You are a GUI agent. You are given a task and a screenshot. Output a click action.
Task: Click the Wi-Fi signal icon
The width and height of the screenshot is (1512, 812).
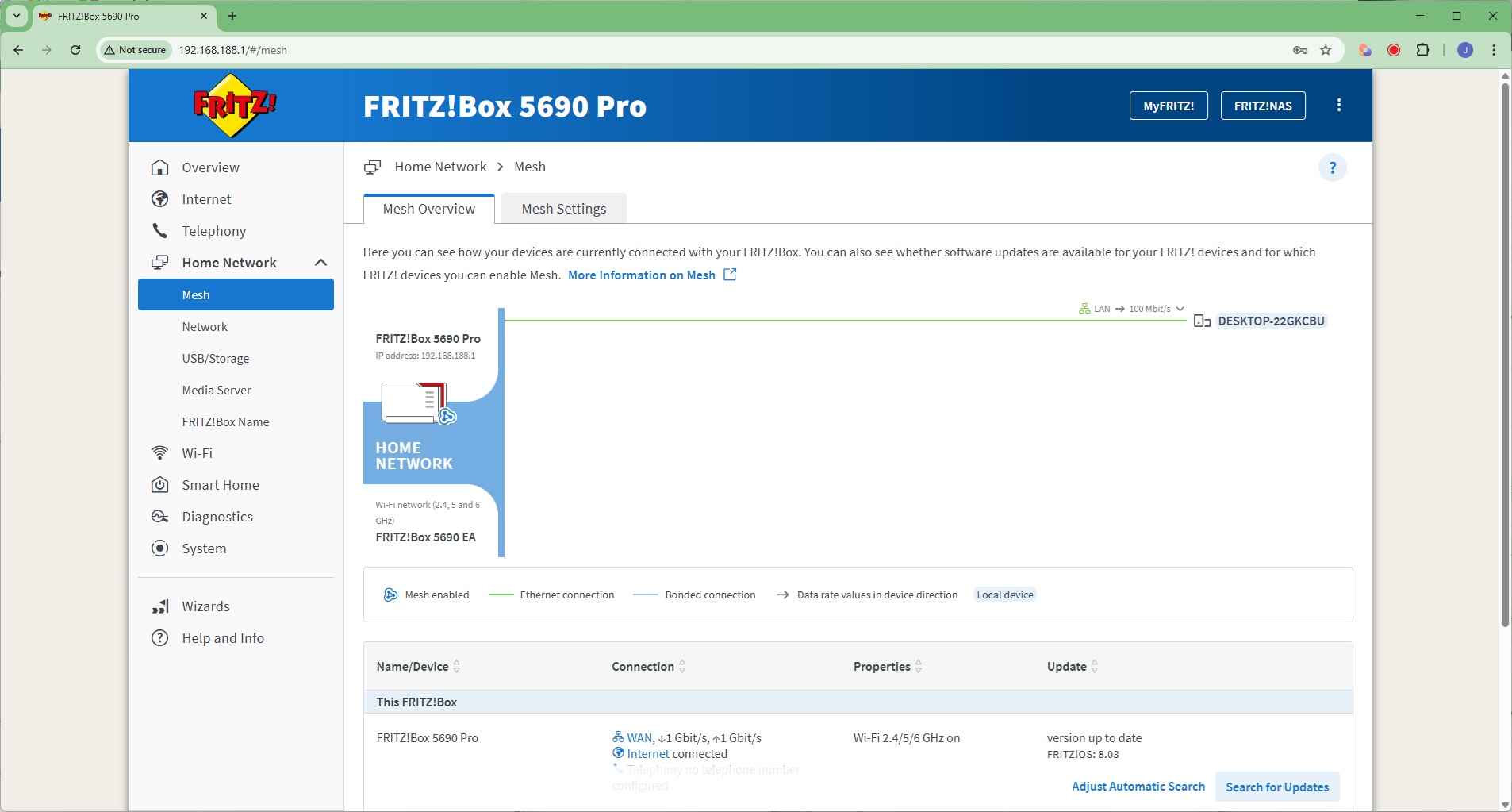click(x=160, y=453)
